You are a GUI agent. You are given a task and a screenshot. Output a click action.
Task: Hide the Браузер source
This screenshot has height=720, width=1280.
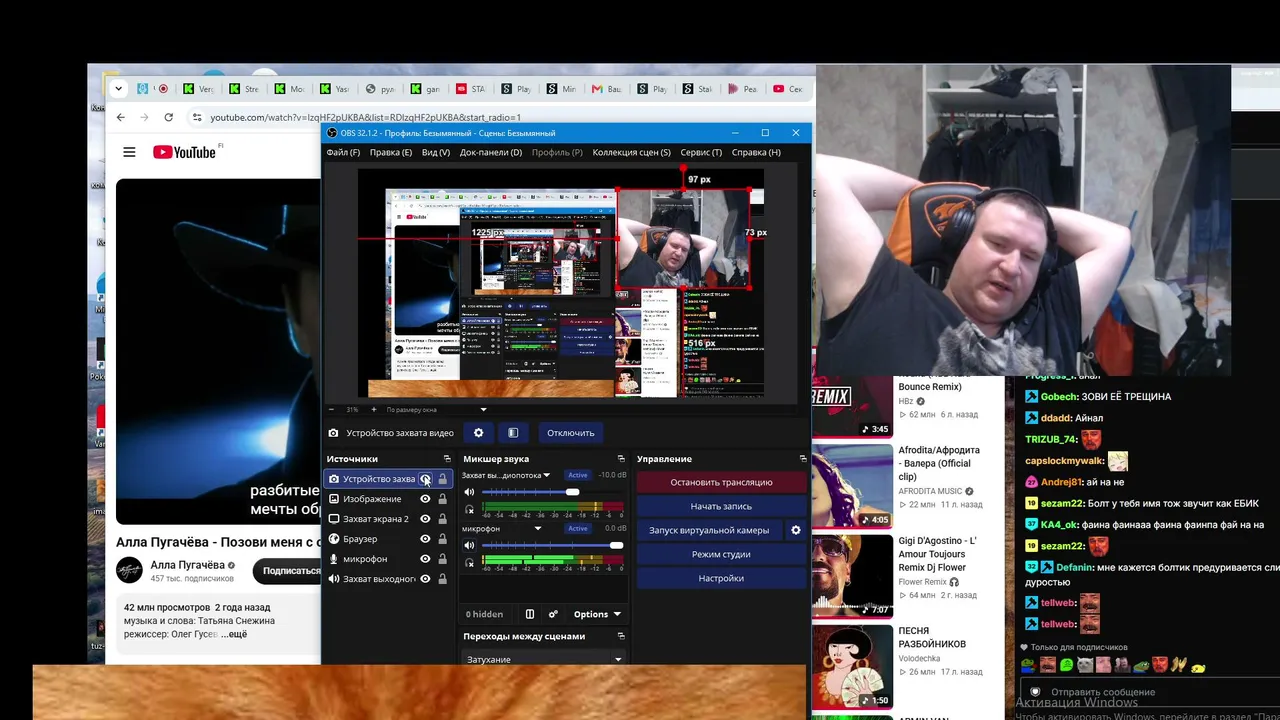(425, 539)
